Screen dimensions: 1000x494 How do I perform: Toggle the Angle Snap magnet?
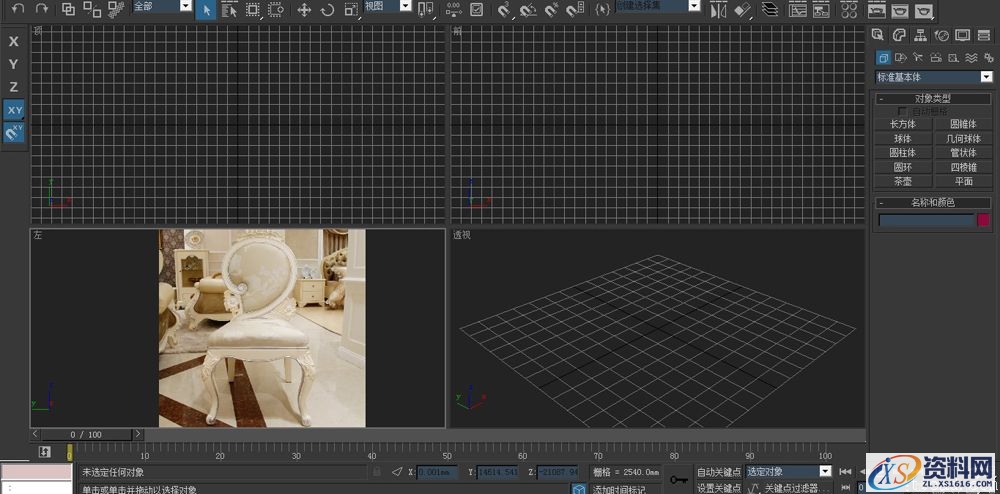coord(527,10)
